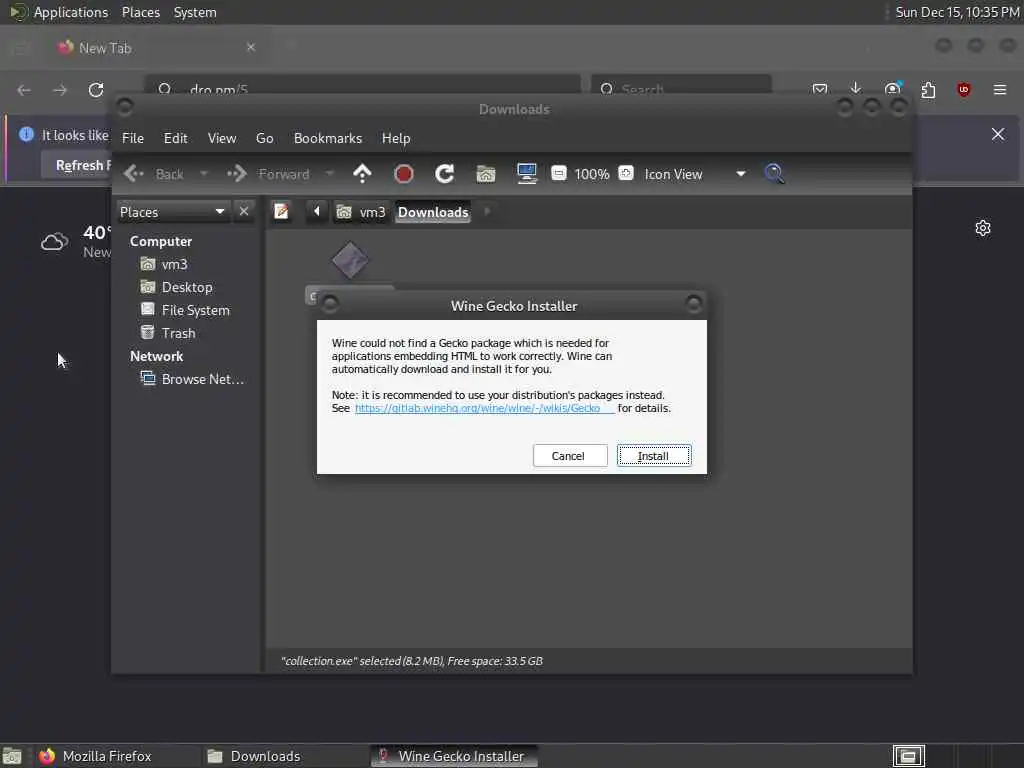Click Install in Wine Gecko Installer

(654, 456)
